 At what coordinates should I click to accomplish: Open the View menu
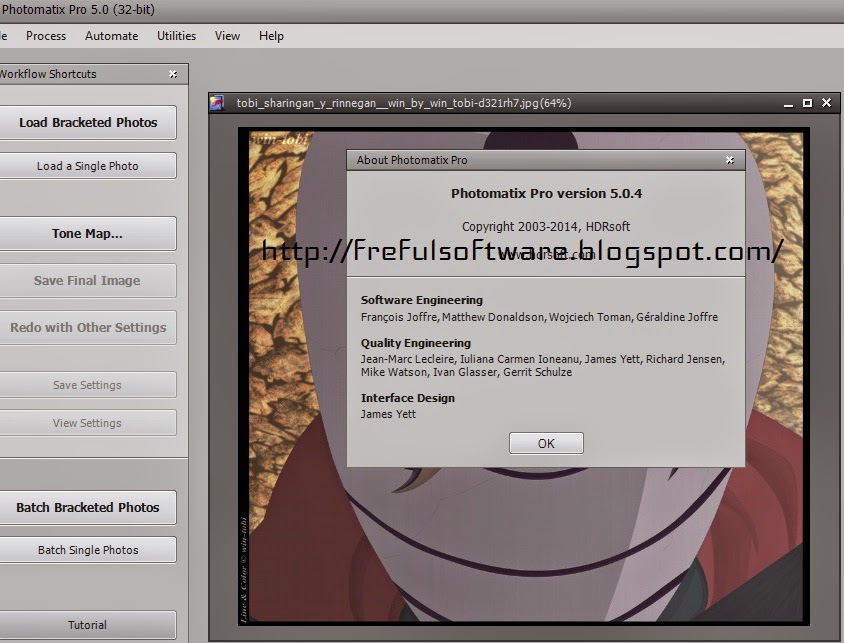pyautogui.click(x=227, y=36)
